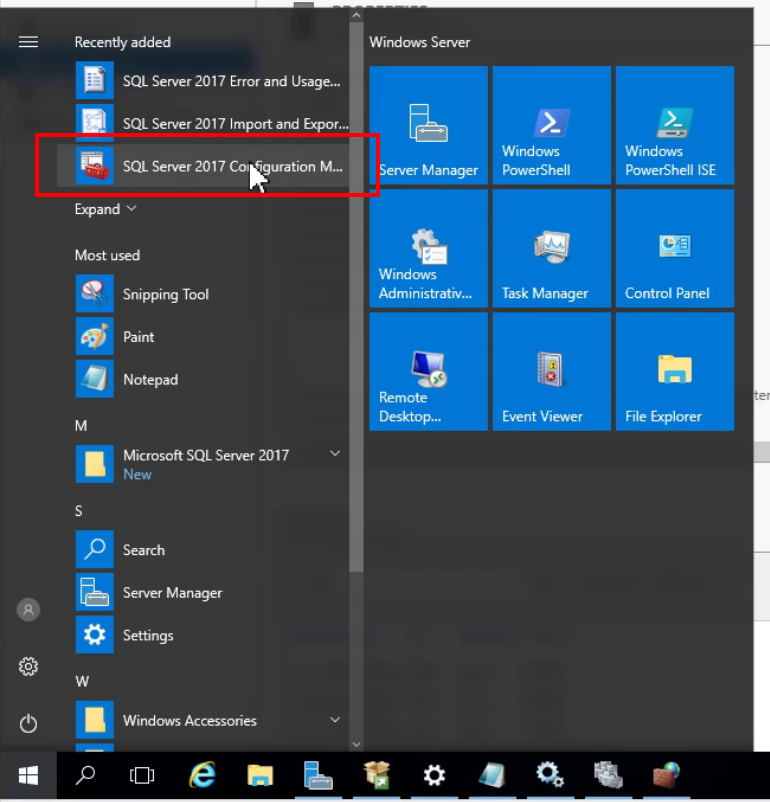Open the stacked-computers icon on the taskbar
The width and height of the screenshot is (770, 802).
(x=608, y=774)
